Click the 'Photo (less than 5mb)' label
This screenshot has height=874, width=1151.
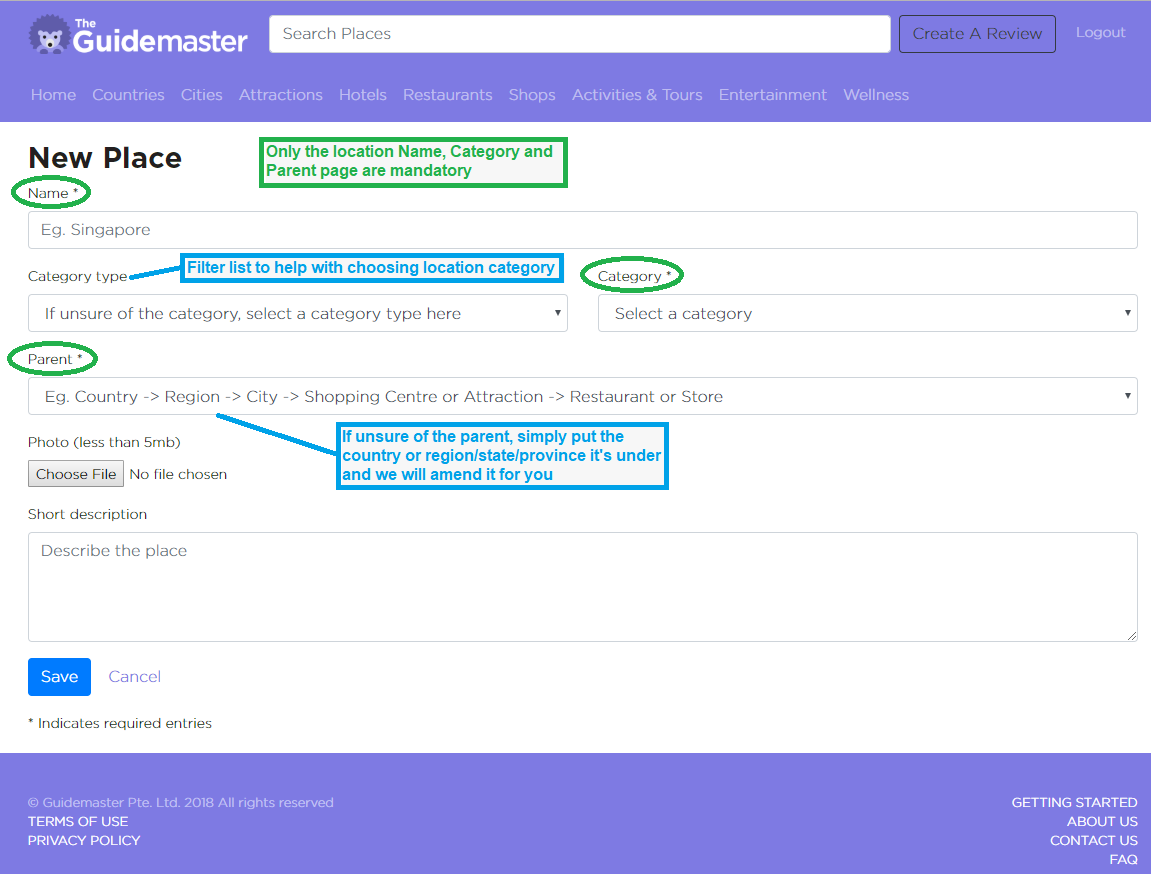(104, 442)
